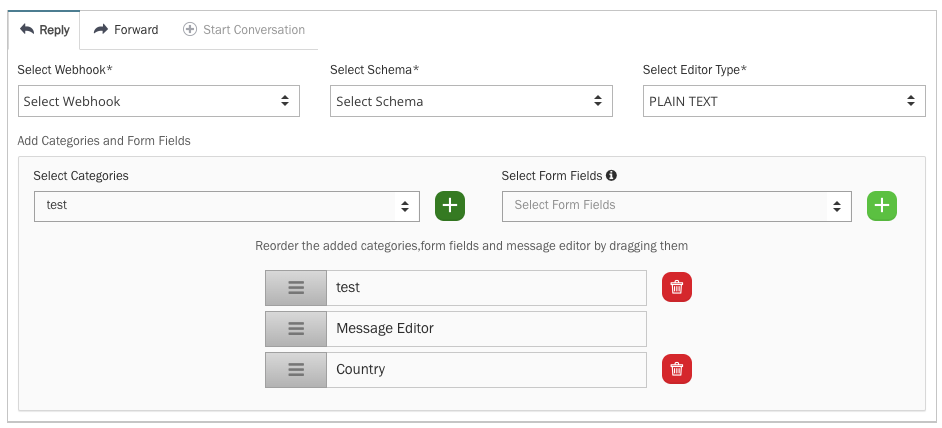The image size is (942, 428).
Task: Click the plus circle icon on Start Conversation
Action: point(190,30)
